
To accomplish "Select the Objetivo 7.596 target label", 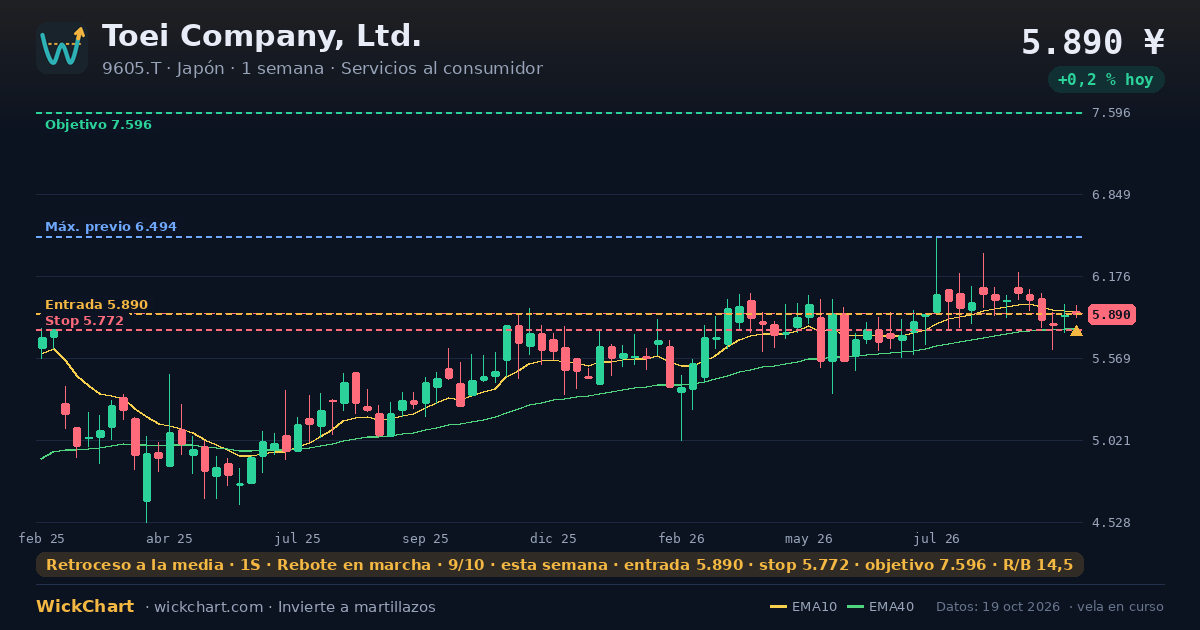I will (98, 125).
